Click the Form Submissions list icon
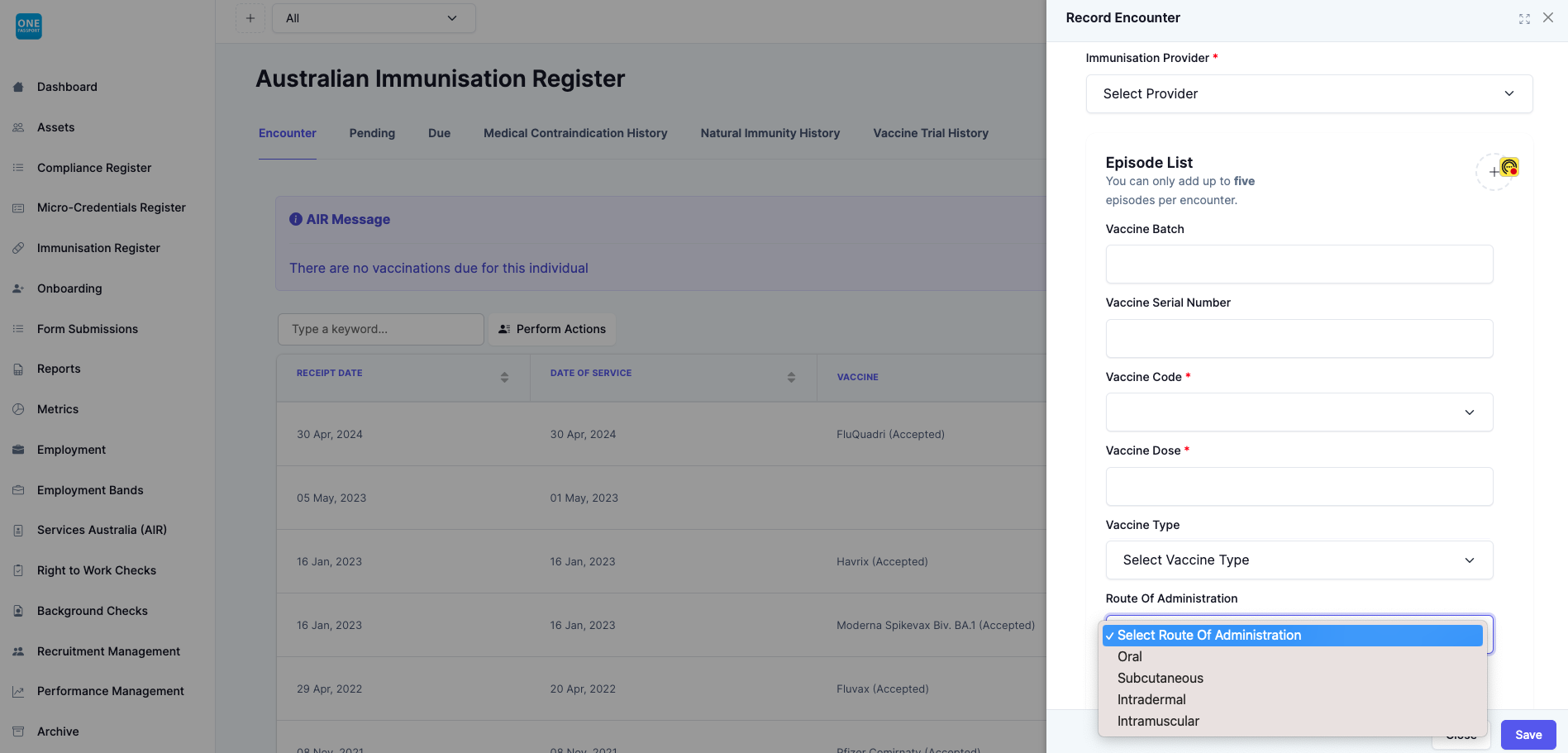The image size is (1568, 753). tap(18, 329)
